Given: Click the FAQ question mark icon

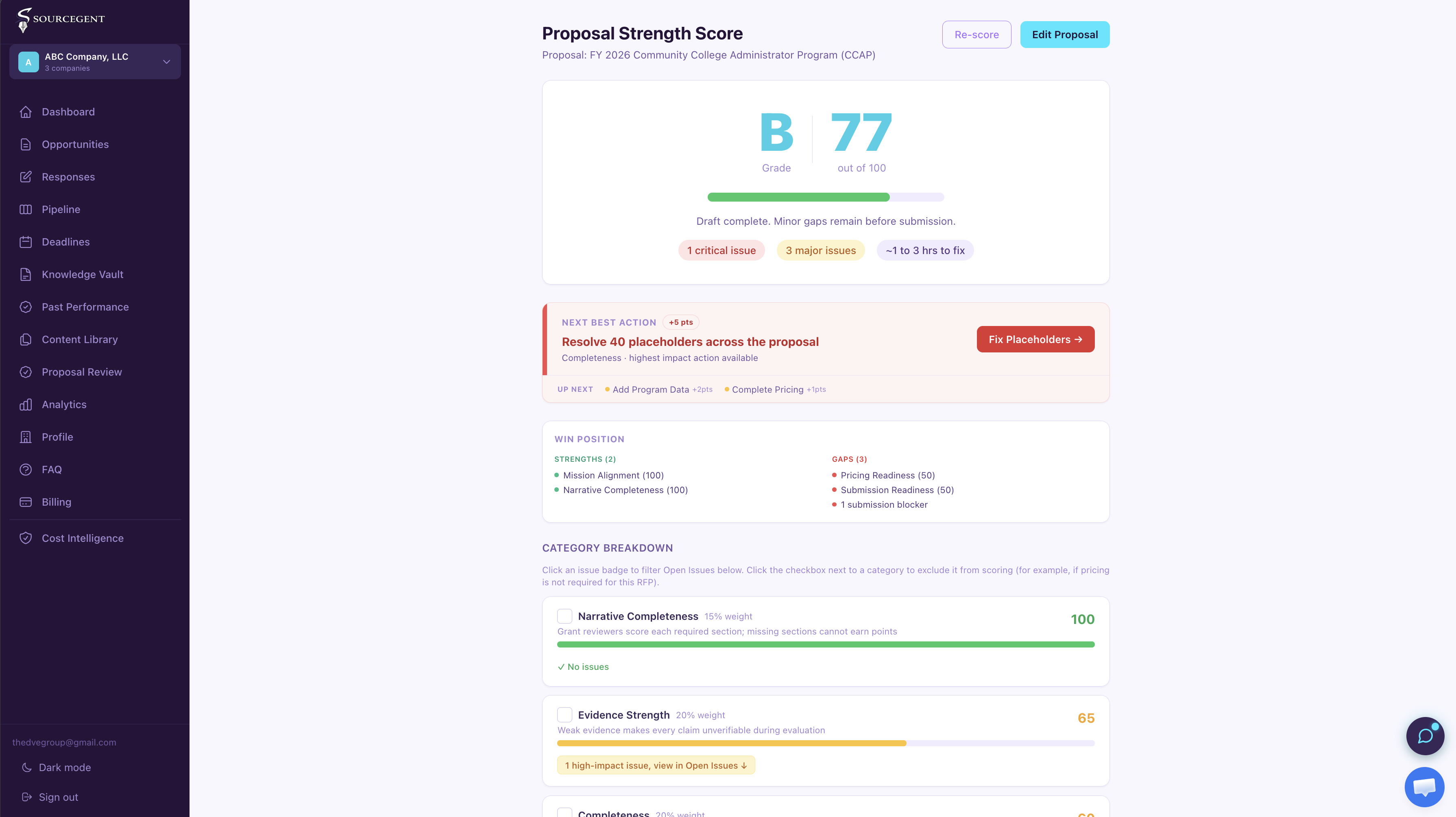Looking at the screenshot, I should point(26,469).
